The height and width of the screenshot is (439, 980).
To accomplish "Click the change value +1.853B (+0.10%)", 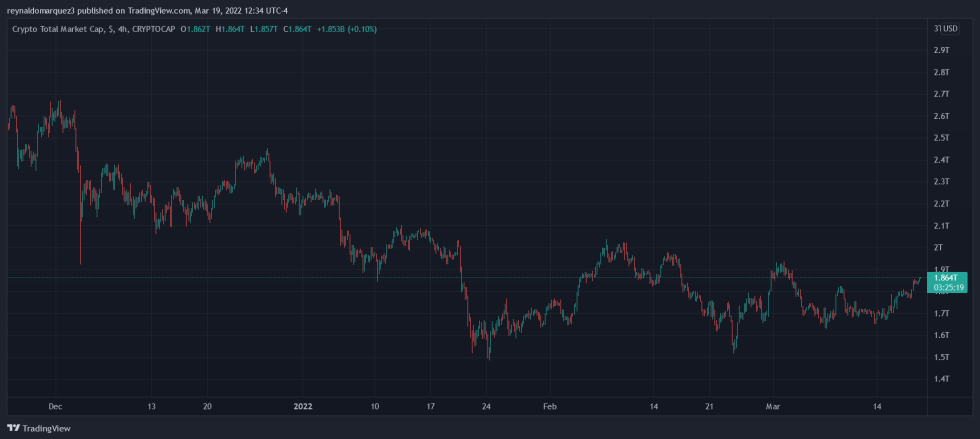I will click(x=347, y=29).
